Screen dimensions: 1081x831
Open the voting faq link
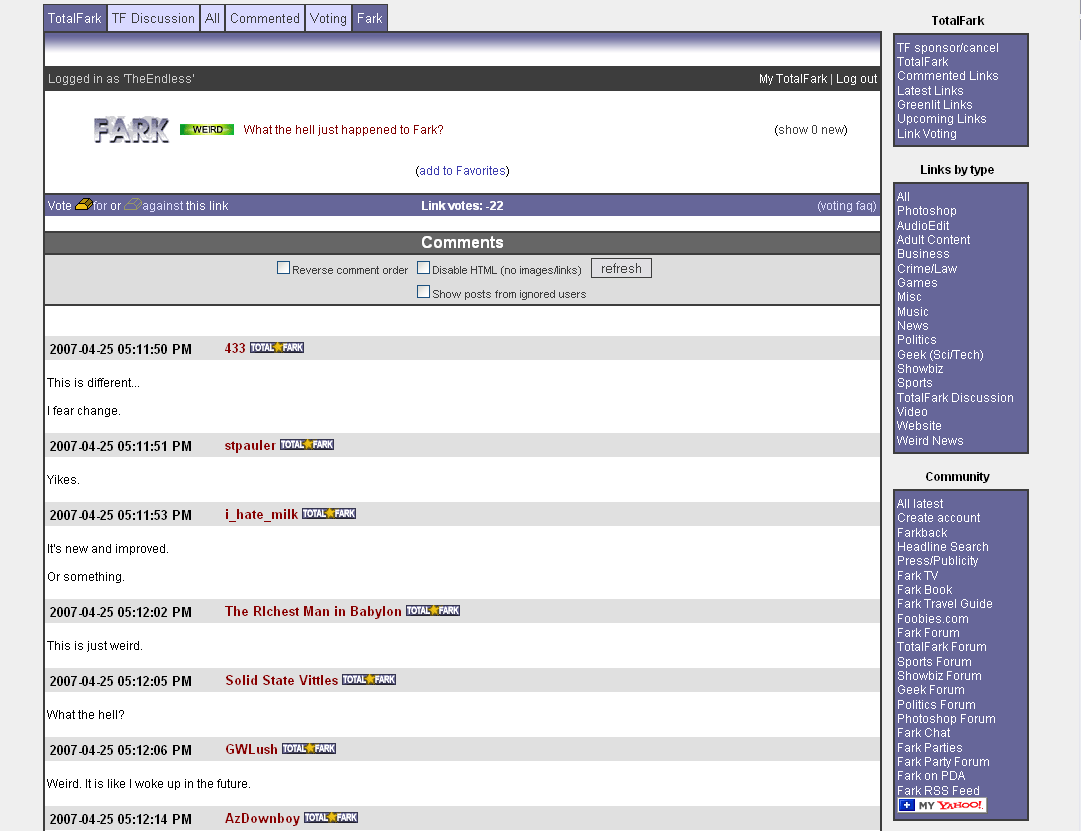tap(847, 206)
